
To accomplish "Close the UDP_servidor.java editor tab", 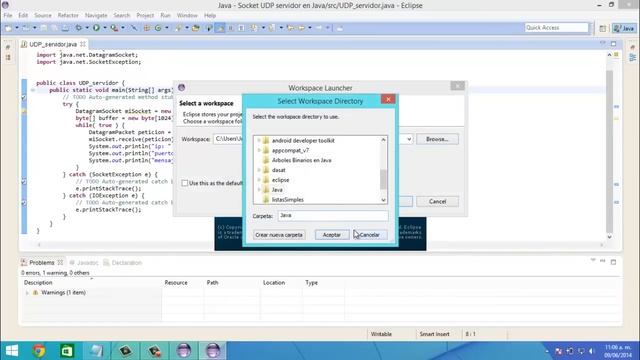I will (83, 44).
